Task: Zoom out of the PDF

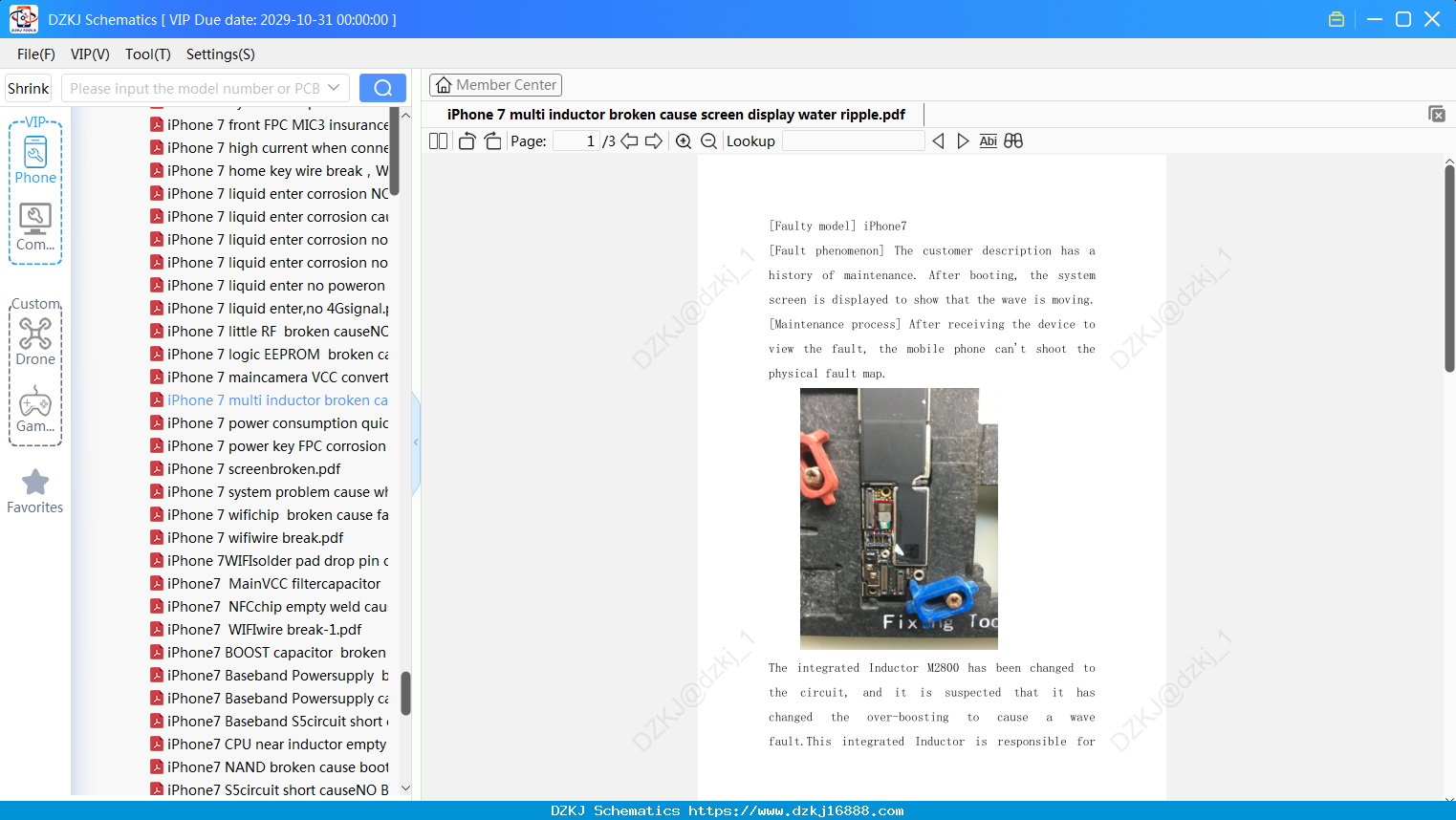Action: point(708,140)
